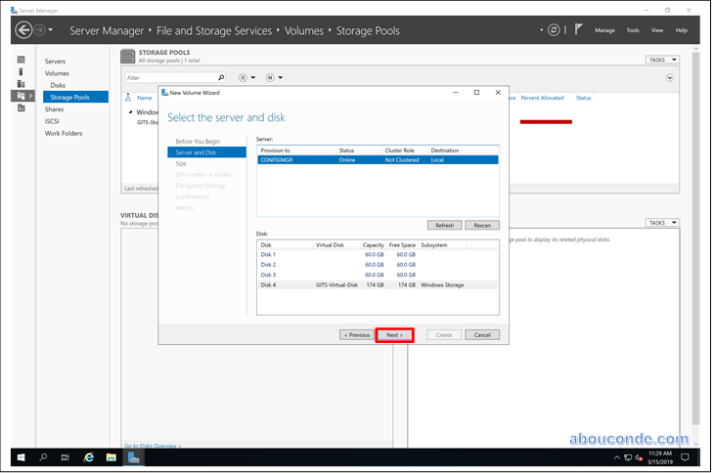Viewport: 714px width, 473px height.
Task: Click the Windows Start button
Action: [20, 457]
